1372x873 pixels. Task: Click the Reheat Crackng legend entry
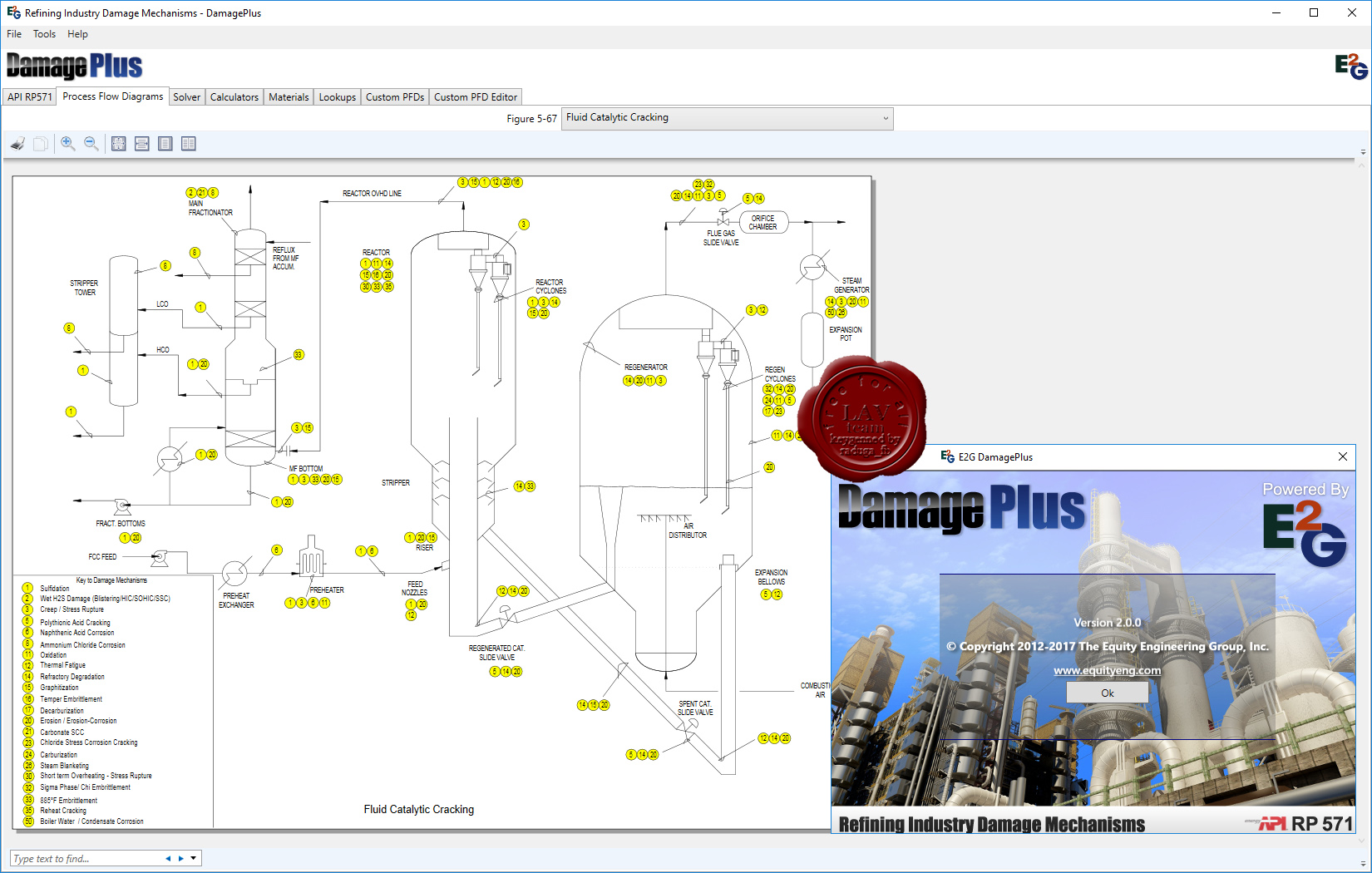tap(62, 811)
